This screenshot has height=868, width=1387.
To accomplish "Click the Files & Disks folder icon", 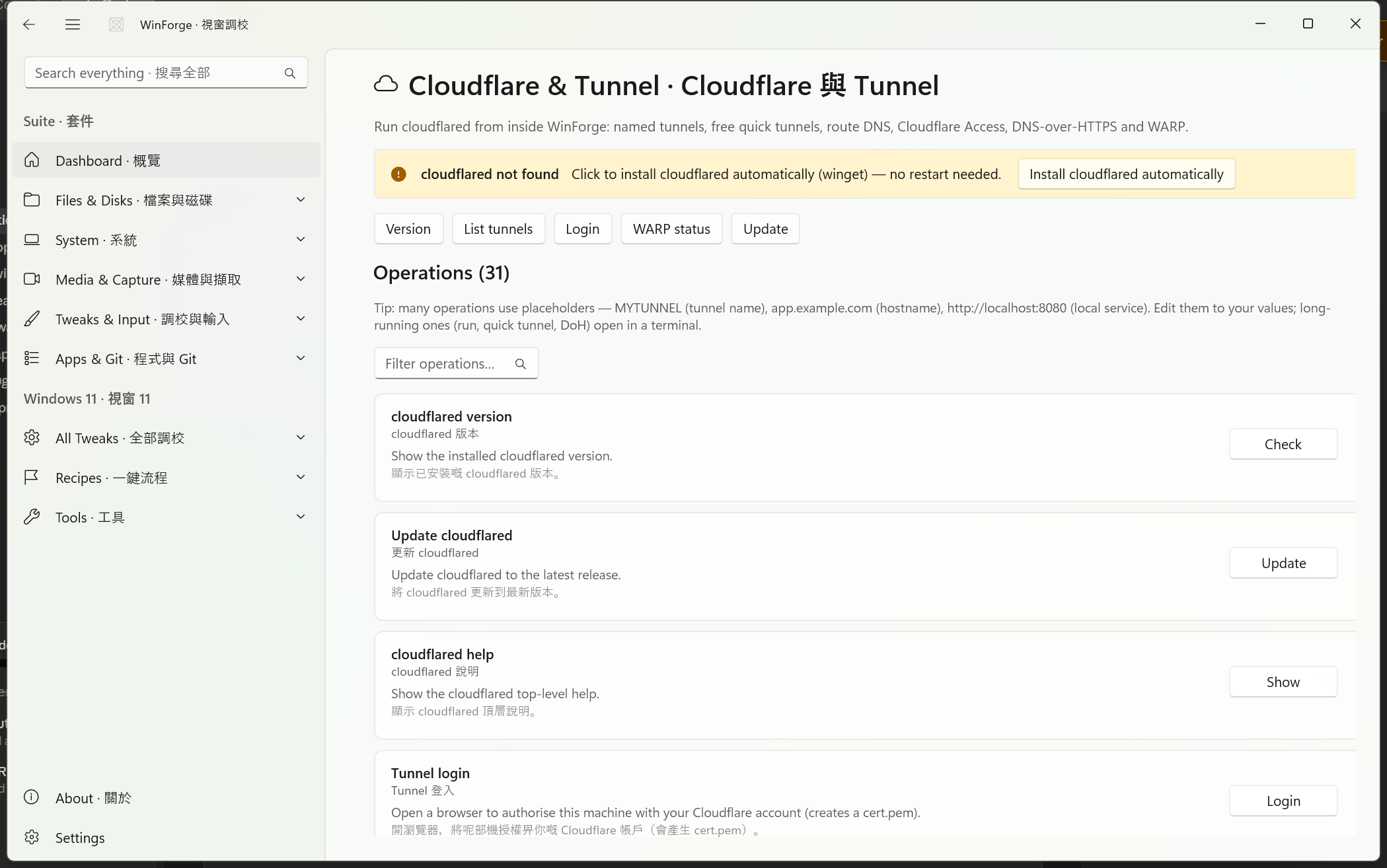I will click(32, 200).
